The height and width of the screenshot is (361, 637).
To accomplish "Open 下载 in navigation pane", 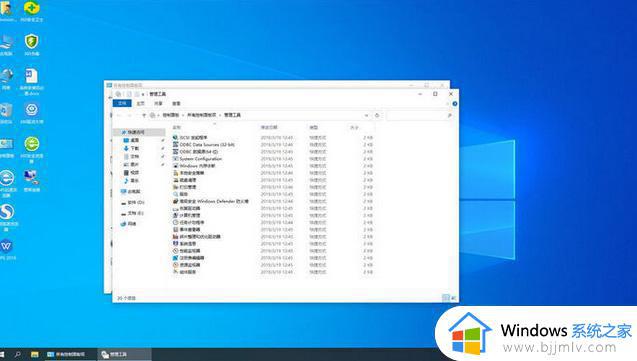I will coord(132,148).
